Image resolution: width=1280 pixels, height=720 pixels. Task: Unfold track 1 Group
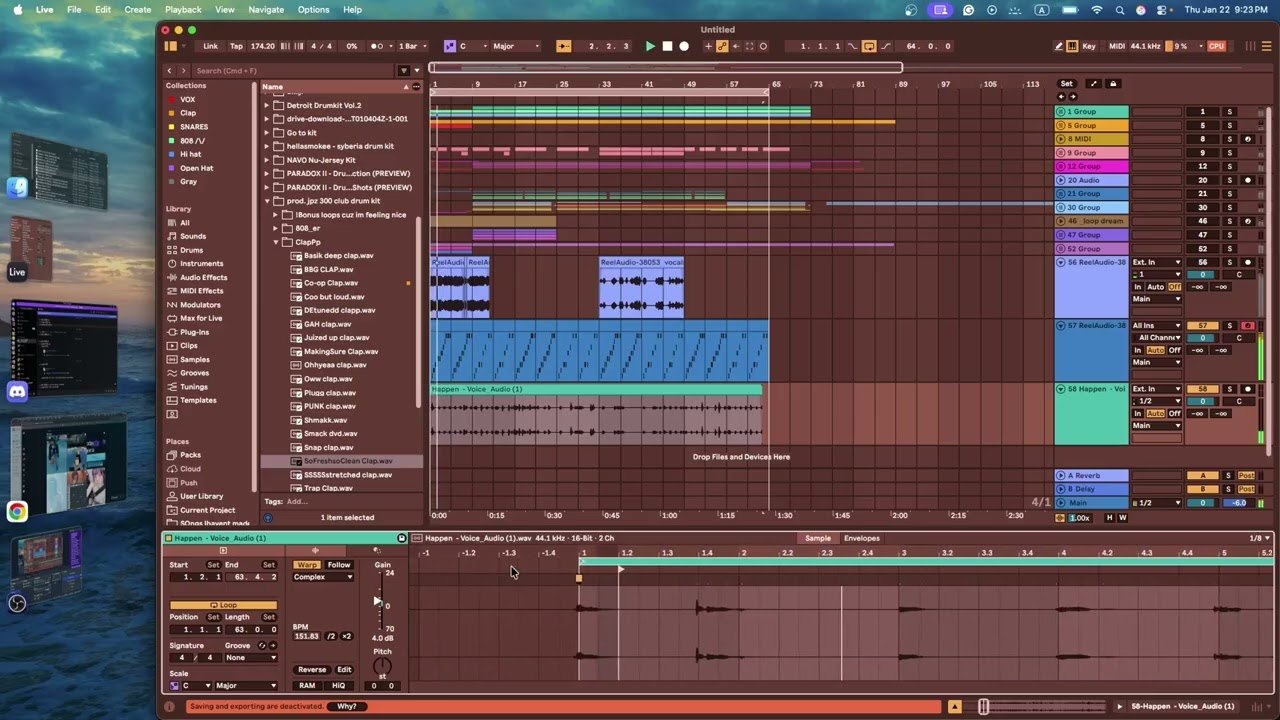[x=1061, y=112]
